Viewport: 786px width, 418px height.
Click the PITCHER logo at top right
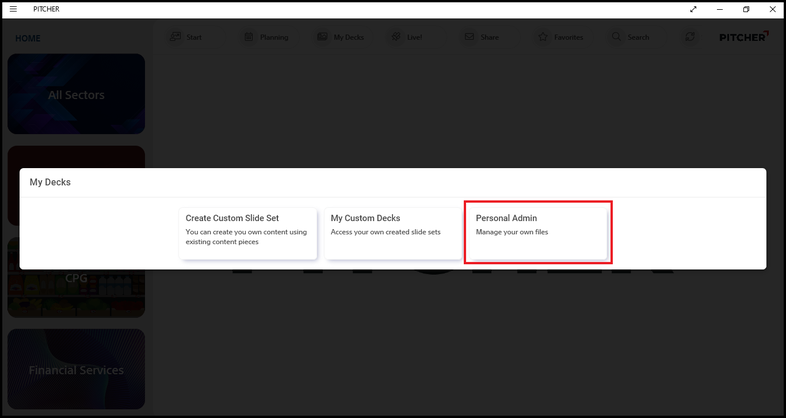point(744,37)
